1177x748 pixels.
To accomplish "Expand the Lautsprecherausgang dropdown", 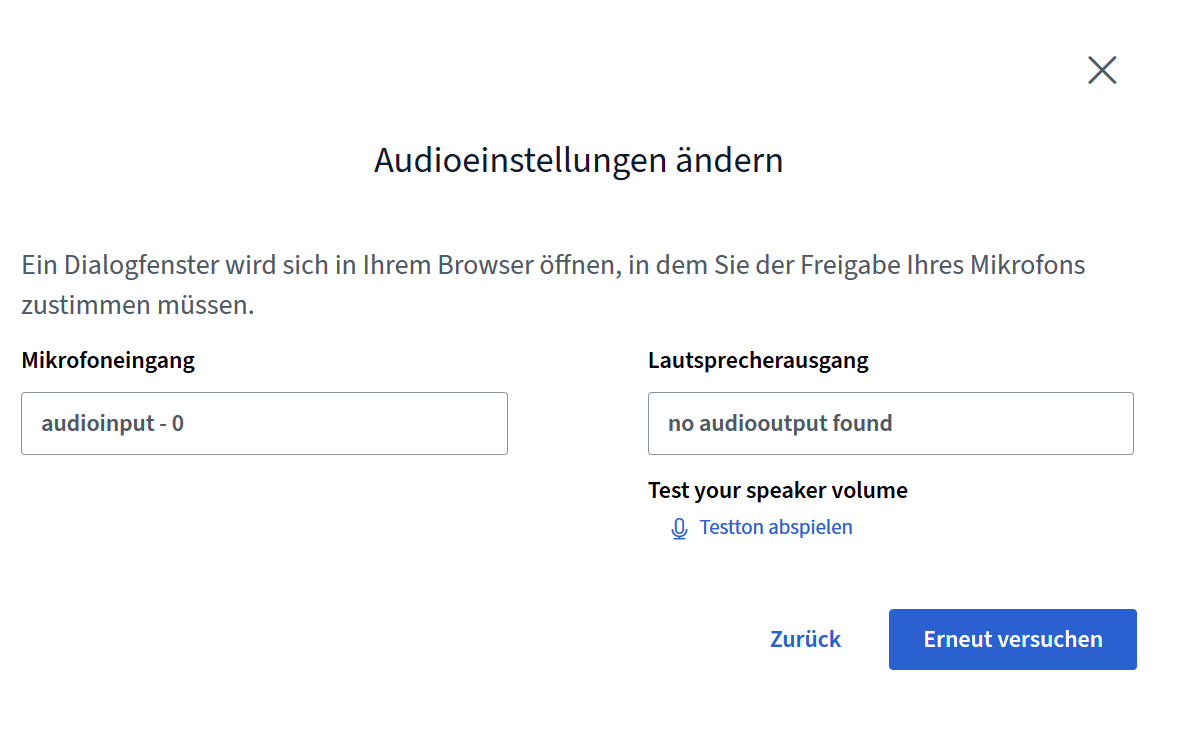I will tap(890, 424).
